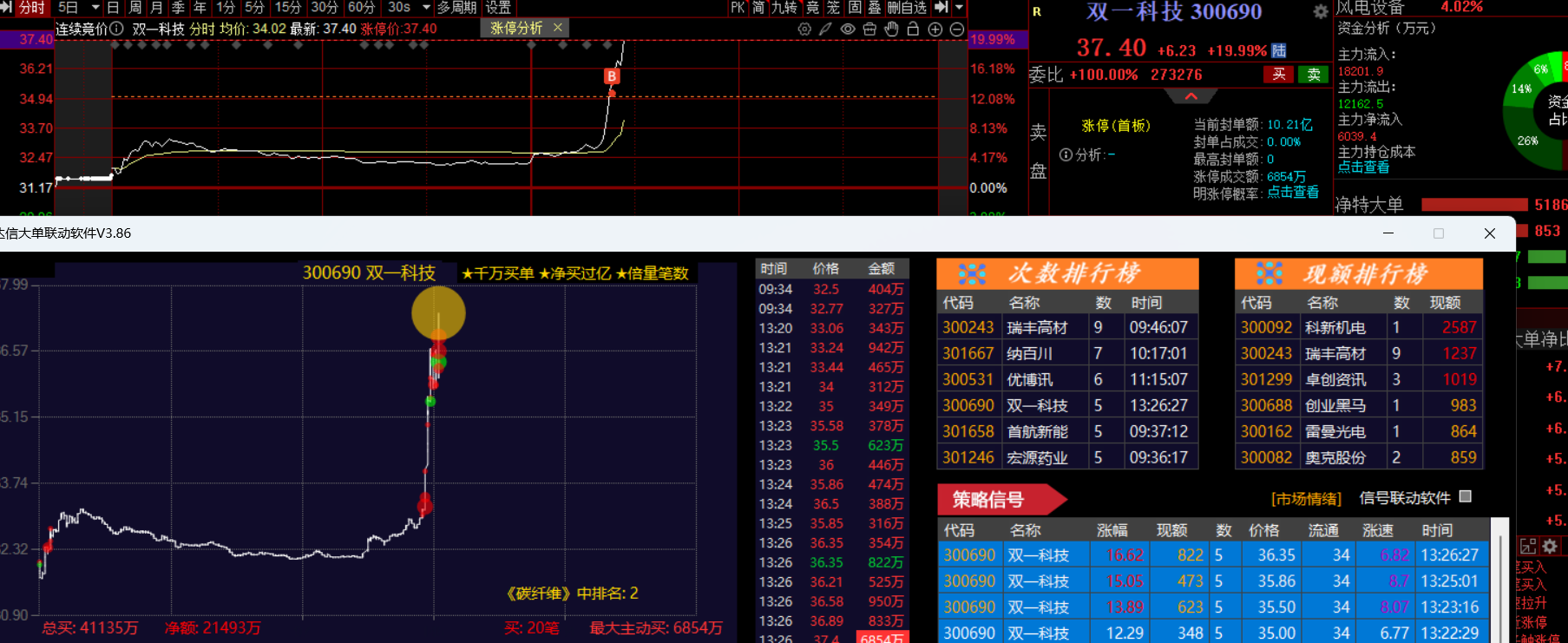Screen dimensions: 1568x643
Task: Open the drawing pen tool icon
Action: coord(826,29)
